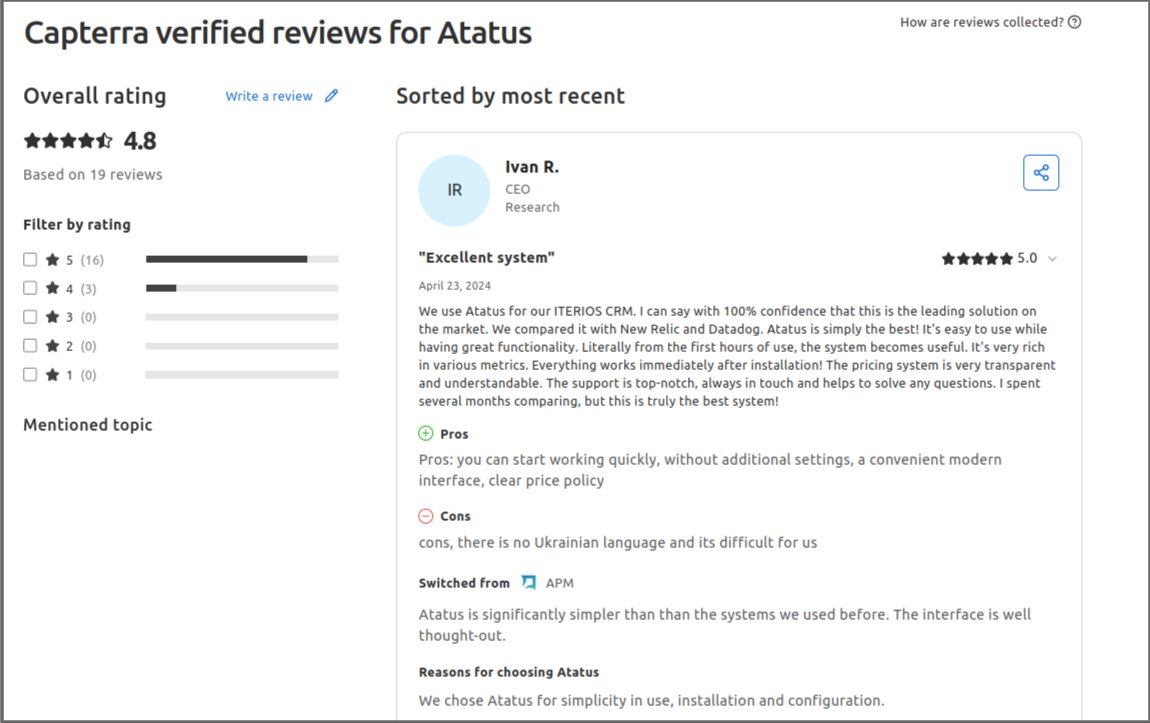The image size is (1150, 723).
Task: Click the green plus Pros icon
Action: (x=426, y=434)
